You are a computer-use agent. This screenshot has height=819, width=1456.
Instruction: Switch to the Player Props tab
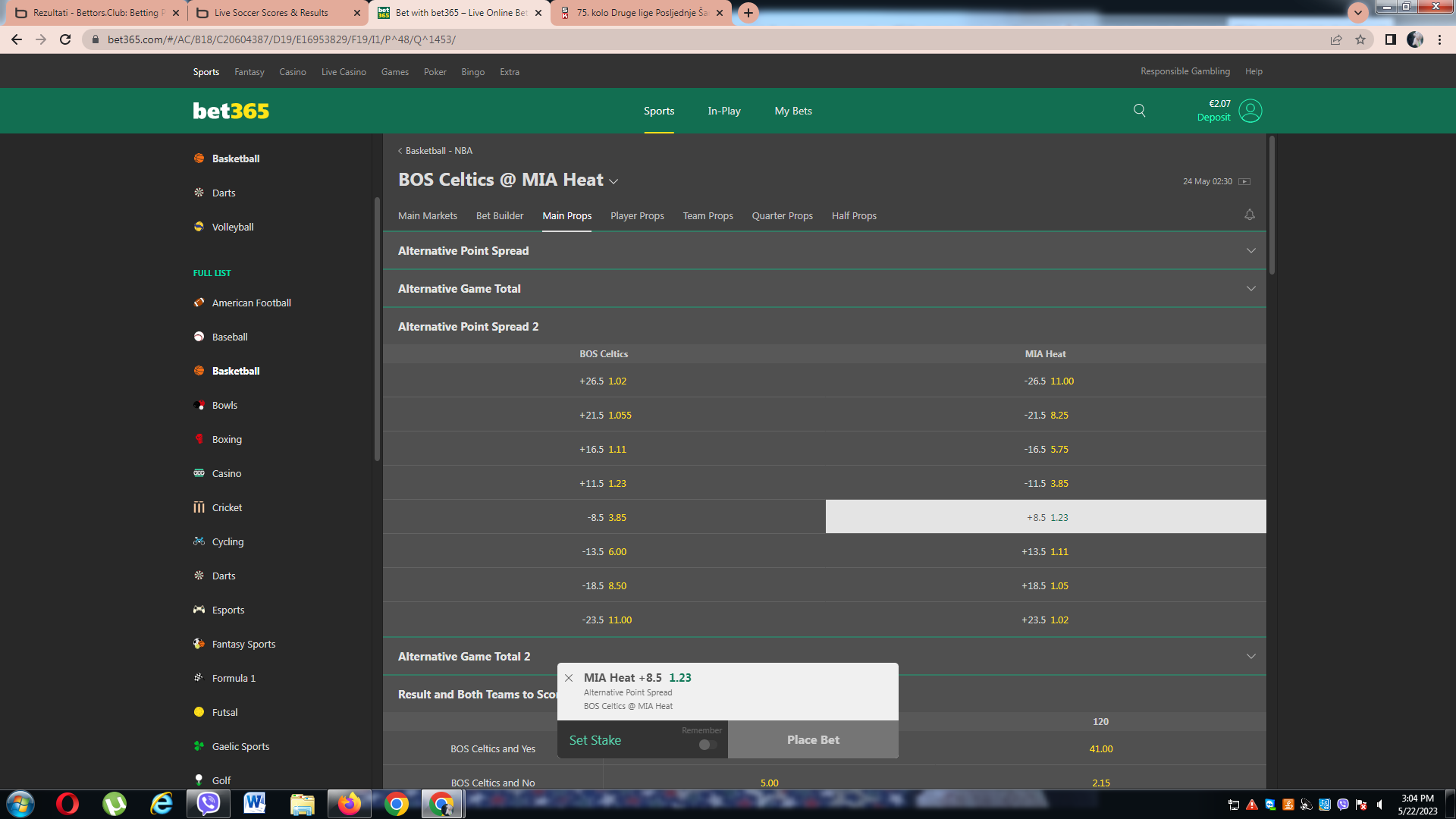[x=637, y=216]
